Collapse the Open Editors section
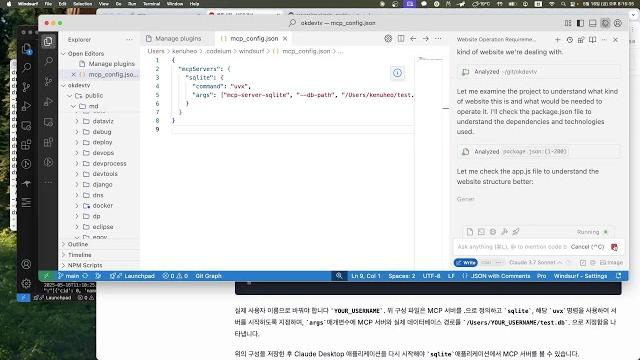Viewport: 640px width, 360px height. click(86, 53)
